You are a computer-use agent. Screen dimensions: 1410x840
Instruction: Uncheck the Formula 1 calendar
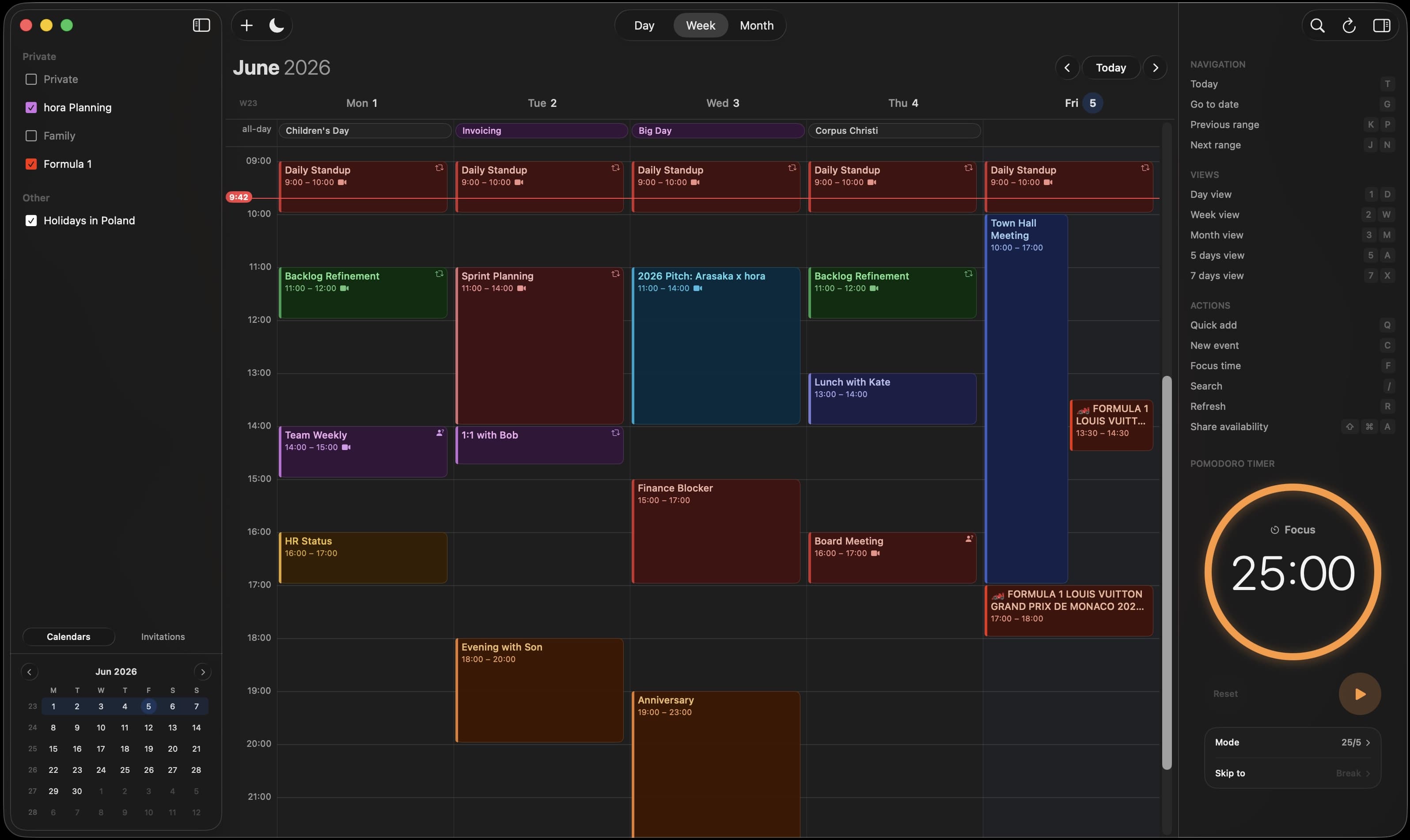click(31, 164)
